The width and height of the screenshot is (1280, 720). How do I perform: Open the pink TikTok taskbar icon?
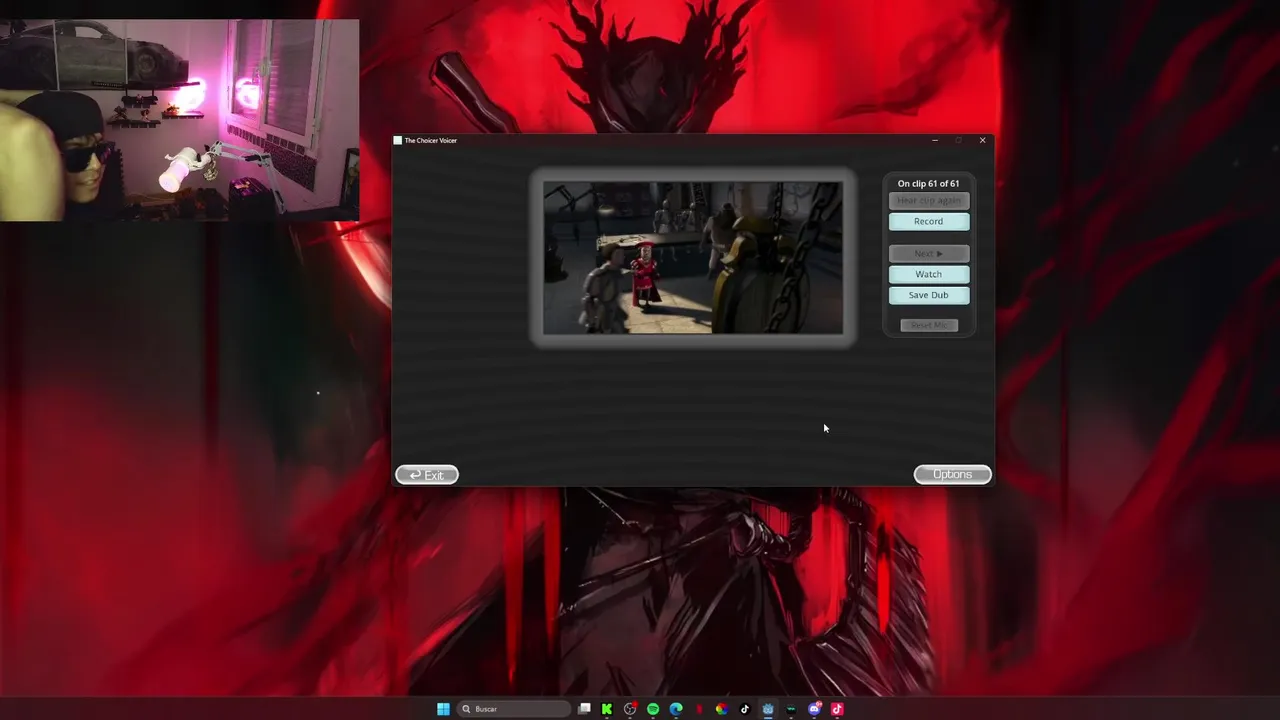[837, 709]
